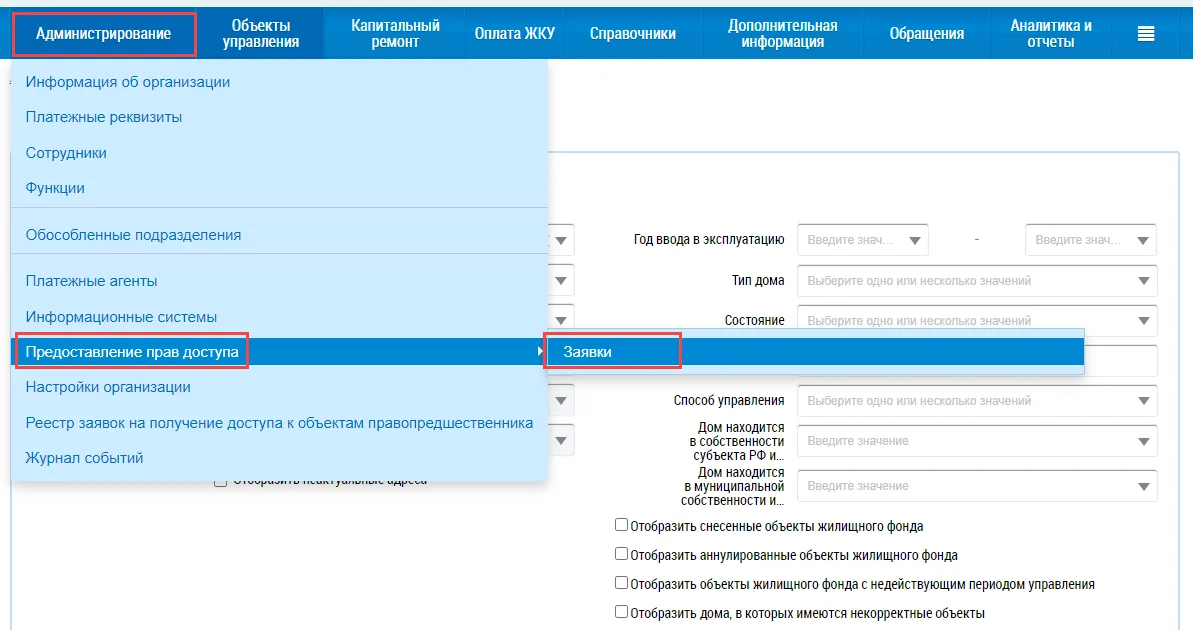The image size is (1193, 630).
Task: Switch to Аналитика и отчеты tab
Action: [1050, 33]
